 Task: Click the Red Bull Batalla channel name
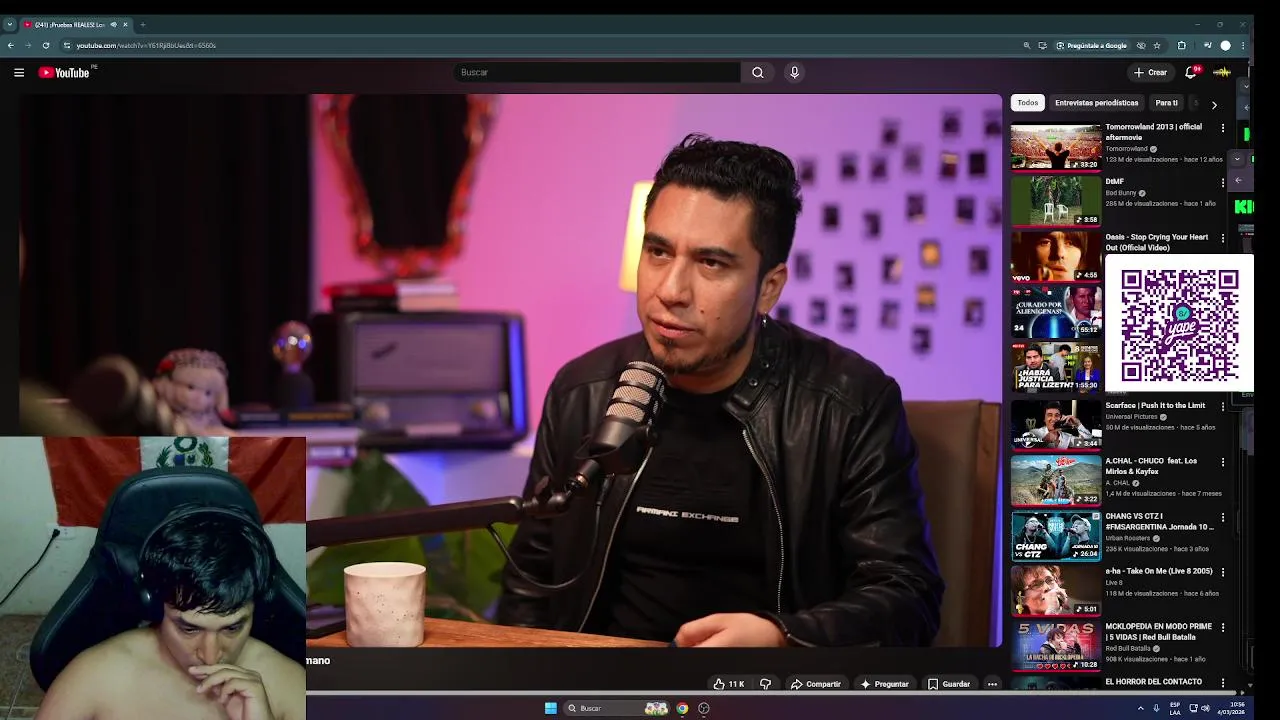(1127, 648)
